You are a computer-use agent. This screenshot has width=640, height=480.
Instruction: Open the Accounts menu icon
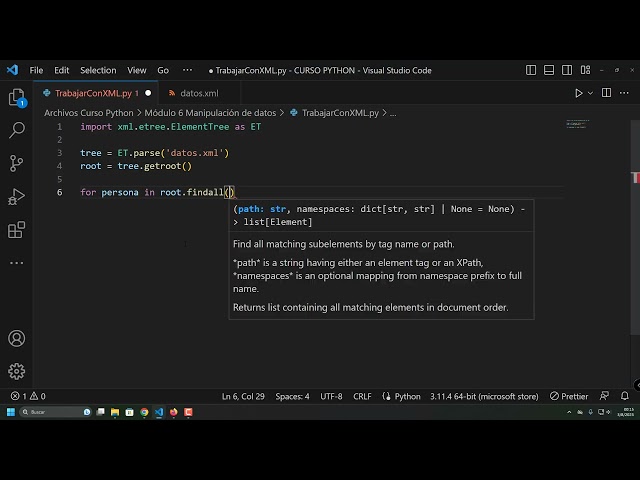coord(16,338)
